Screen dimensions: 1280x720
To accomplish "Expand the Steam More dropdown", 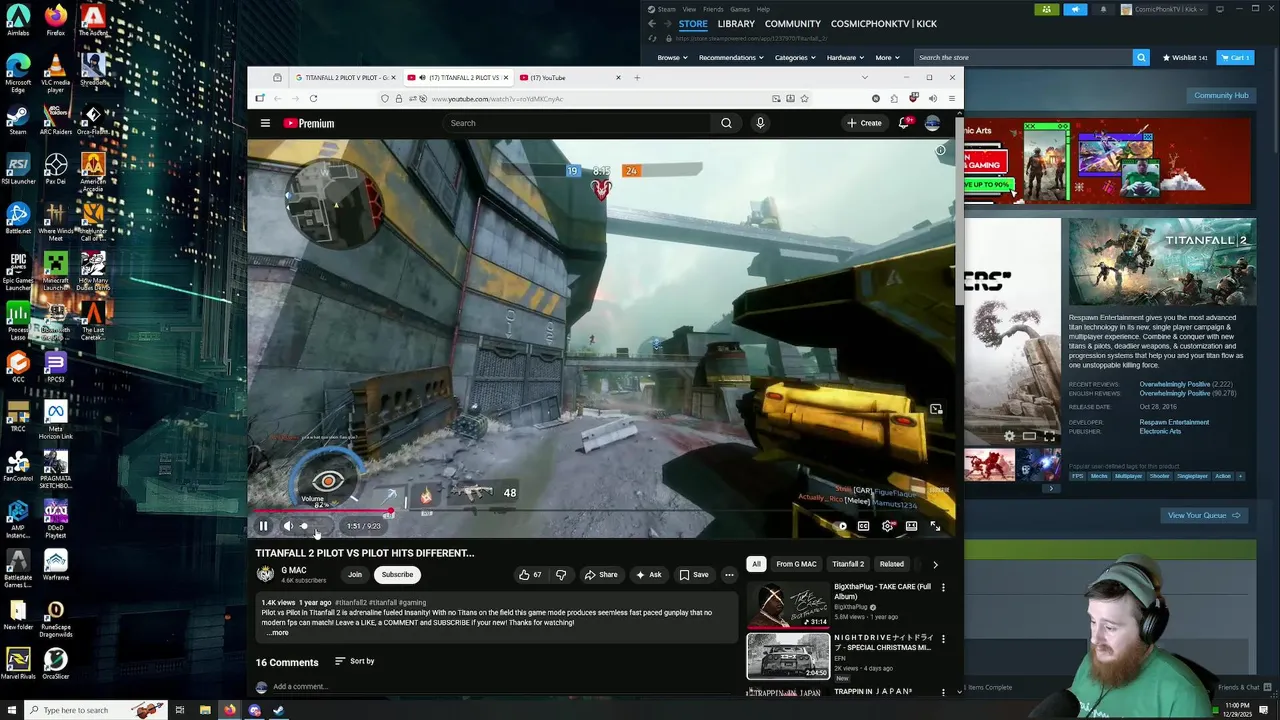I will coord(886,58).
